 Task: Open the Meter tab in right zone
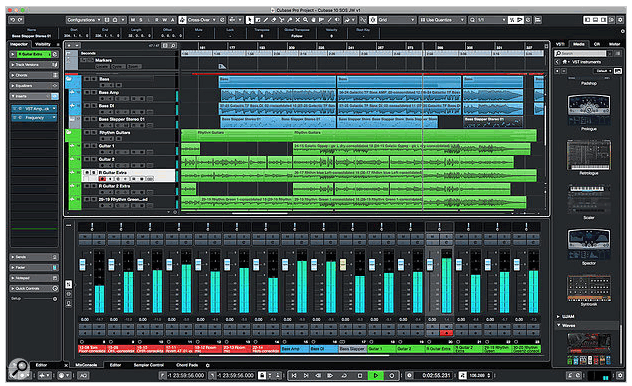(614, 44)
